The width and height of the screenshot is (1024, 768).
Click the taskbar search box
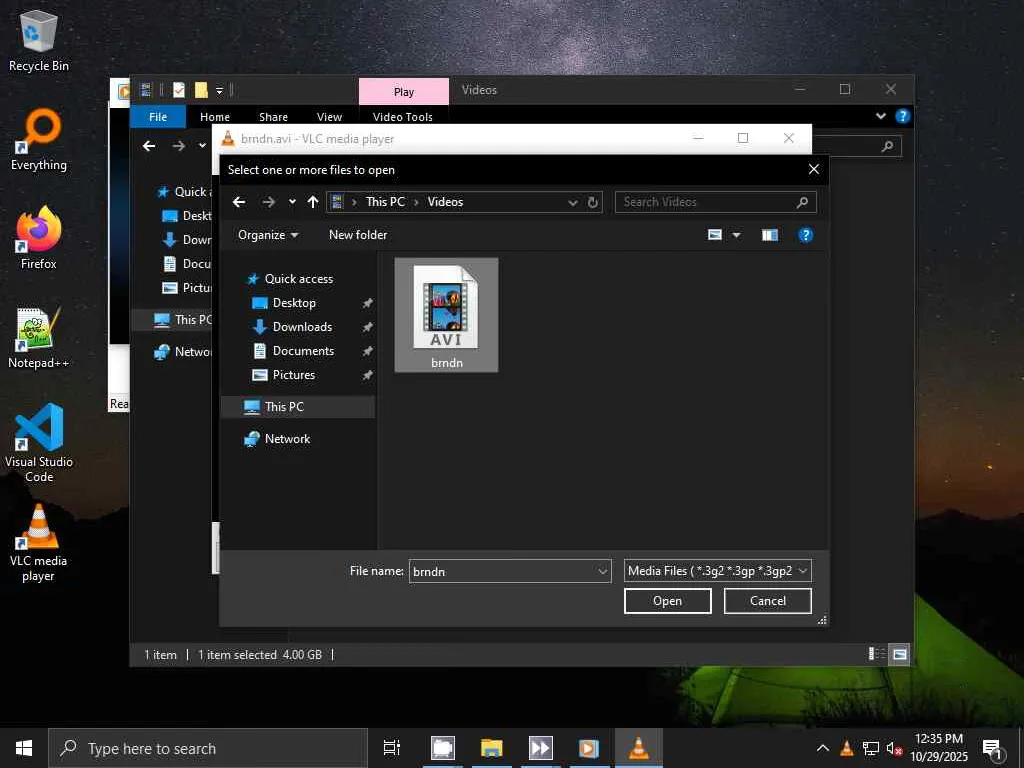point(208,748)
